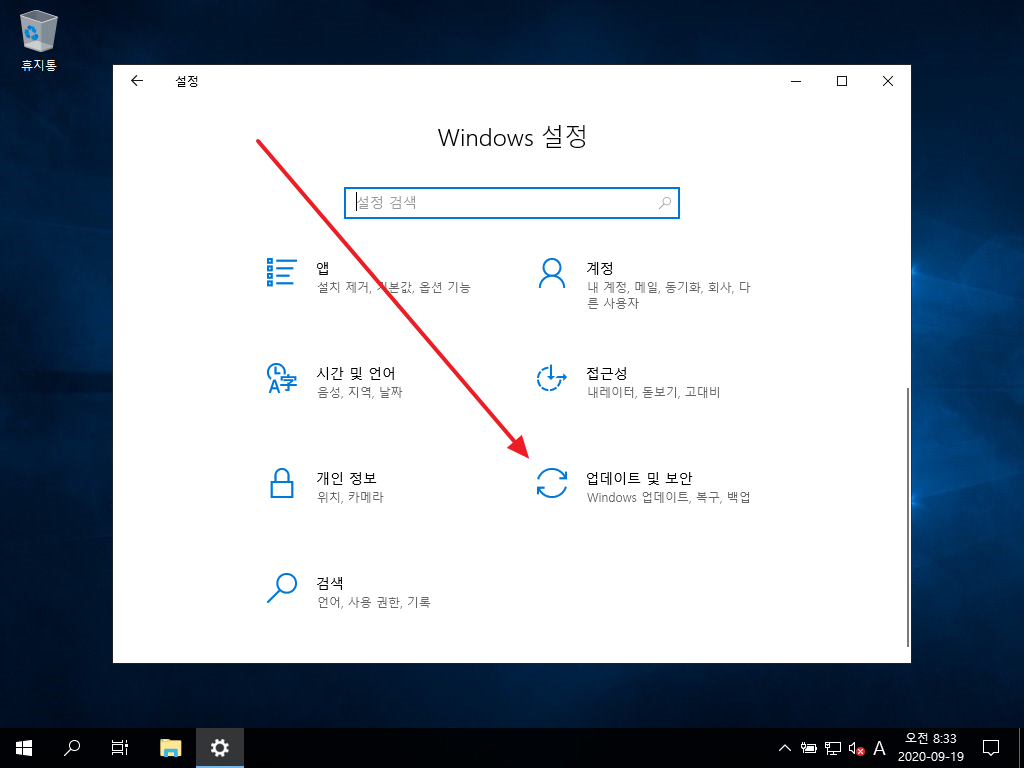Open Task View on the taskbar
The height and width of the screenshot is (768, 1024).
[x=120, y=748]
